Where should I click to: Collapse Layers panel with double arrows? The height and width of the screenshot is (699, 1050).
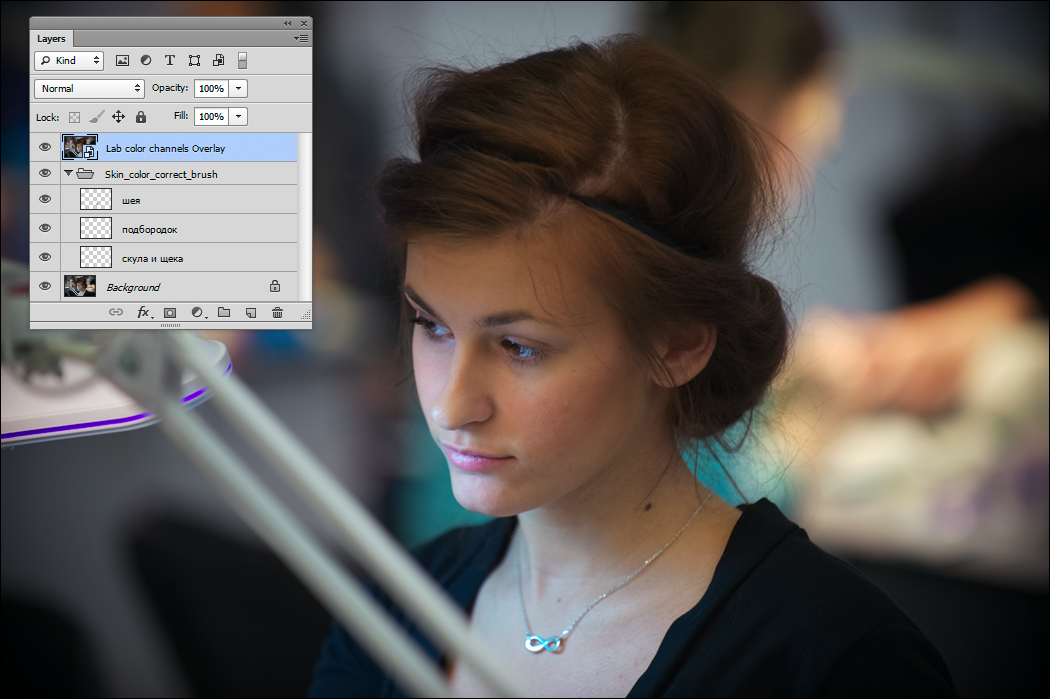point(287,23)
